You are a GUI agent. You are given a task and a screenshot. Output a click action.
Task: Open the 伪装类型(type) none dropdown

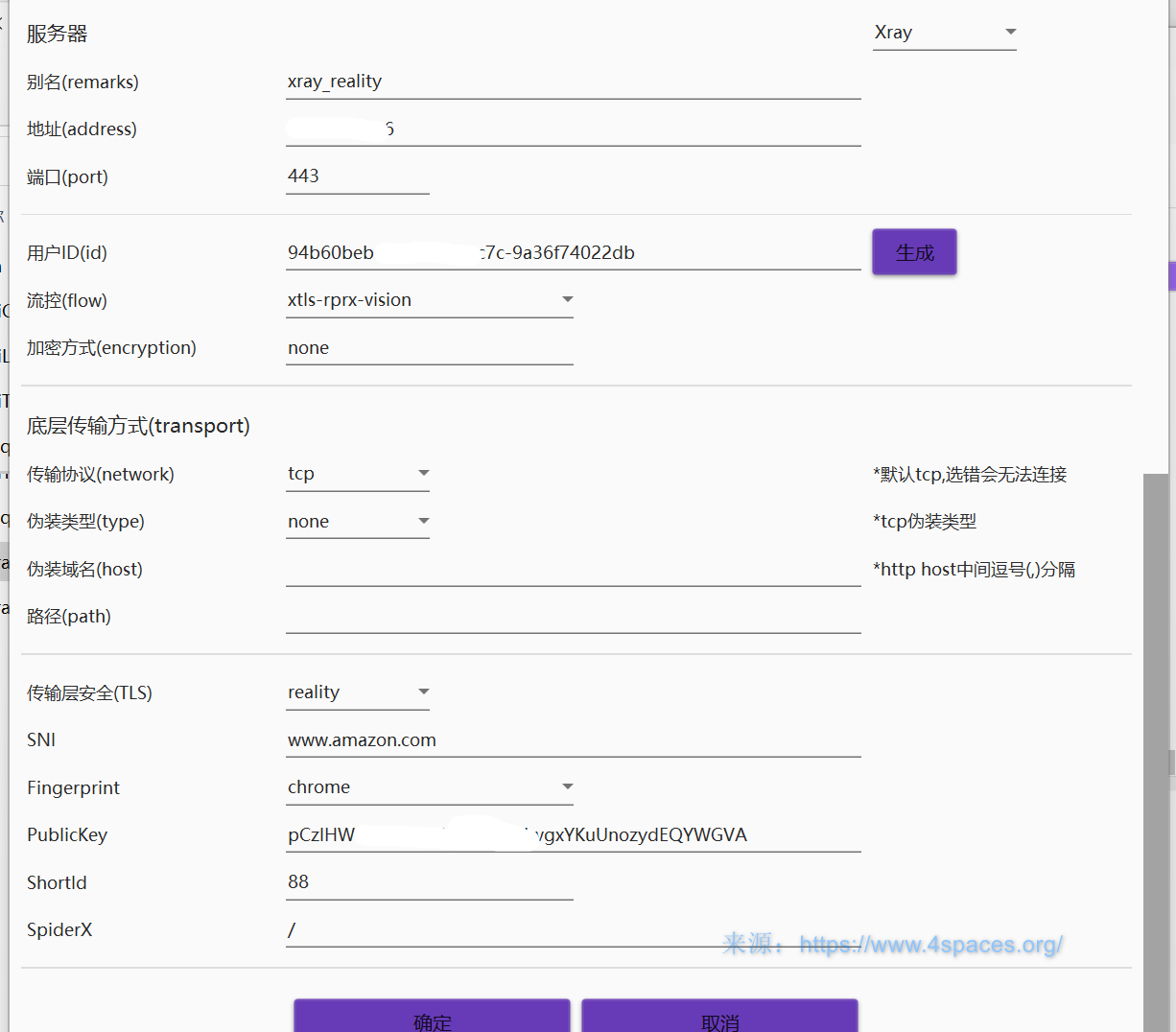pyautogui.click(x=358, y=522)
